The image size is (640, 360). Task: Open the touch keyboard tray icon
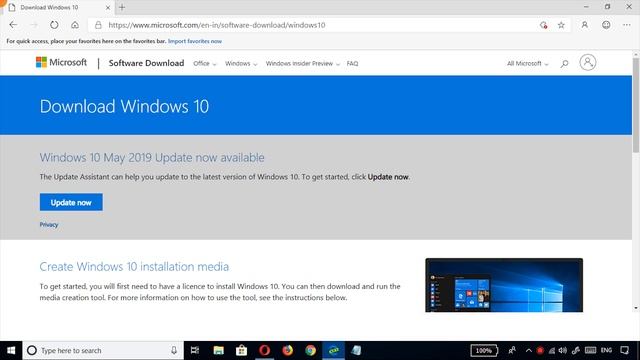590,350
